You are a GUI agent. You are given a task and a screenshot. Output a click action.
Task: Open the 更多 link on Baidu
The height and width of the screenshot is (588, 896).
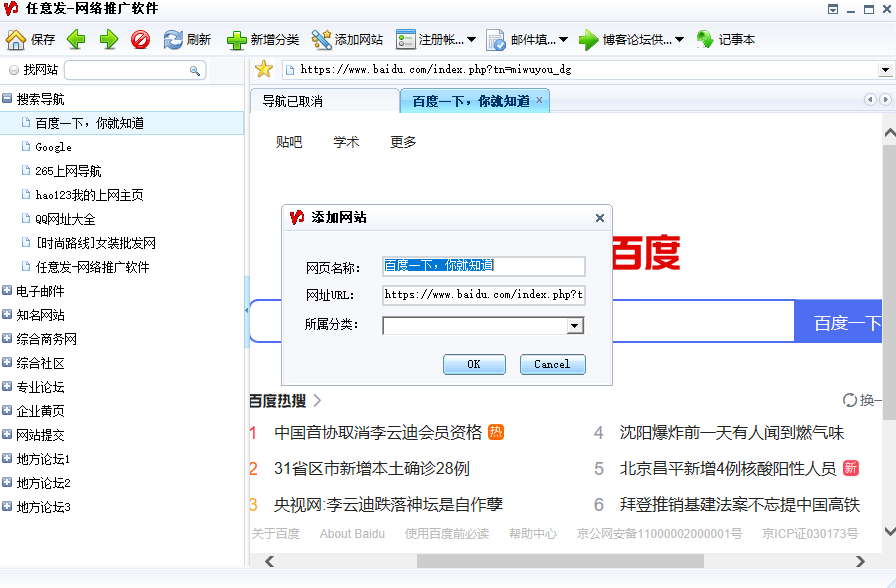pos(403,142)
